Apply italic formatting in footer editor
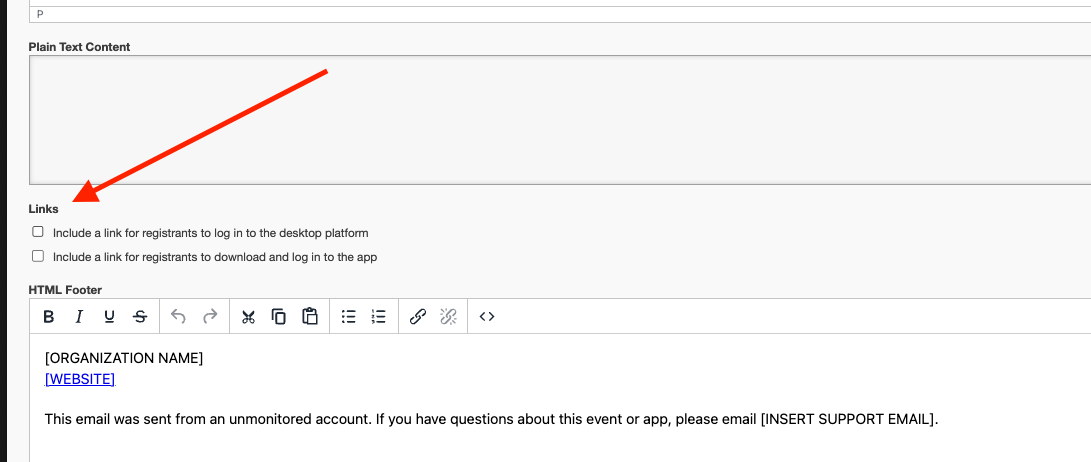This screenshot has height=462, width=1091. tap(78, 317)
